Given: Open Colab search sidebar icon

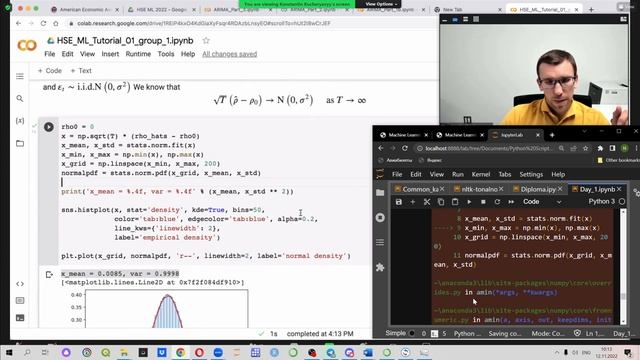Looking at the screenshot, I should coord(20,98).
